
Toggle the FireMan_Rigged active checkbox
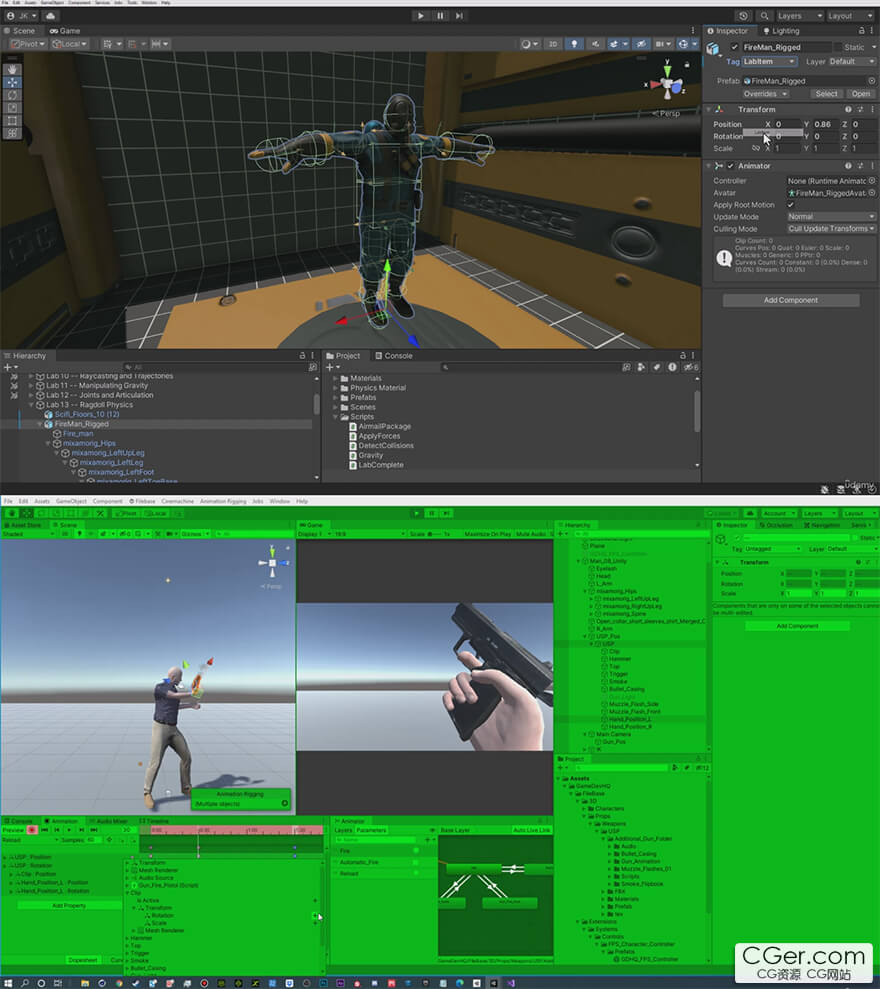734,47
